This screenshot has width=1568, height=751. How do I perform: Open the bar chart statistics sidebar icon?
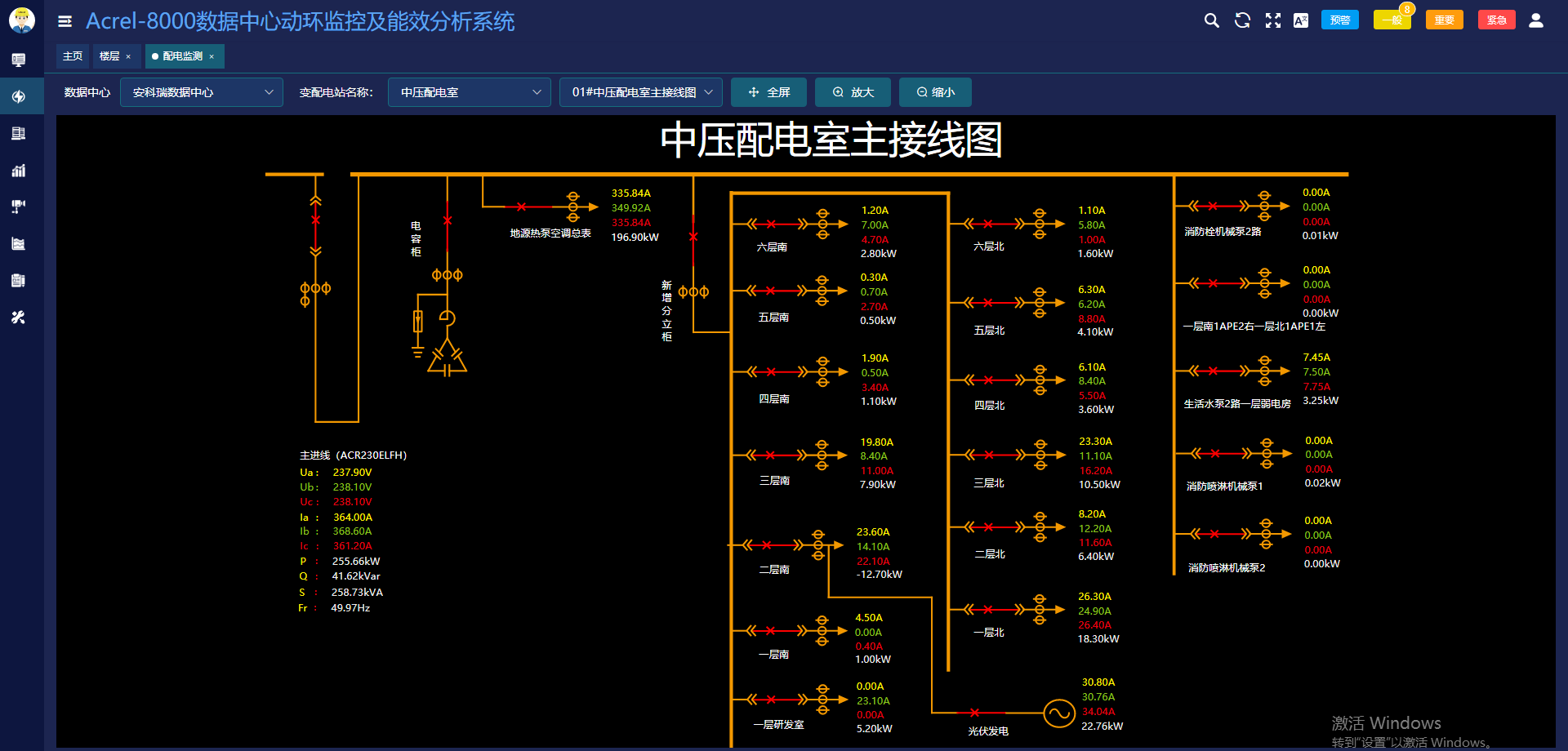point(18,170)
